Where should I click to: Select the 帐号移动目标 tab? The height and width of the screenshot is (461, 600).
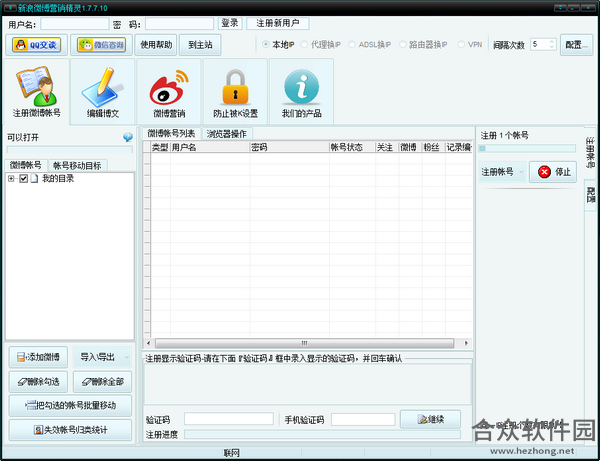[77, 166]
